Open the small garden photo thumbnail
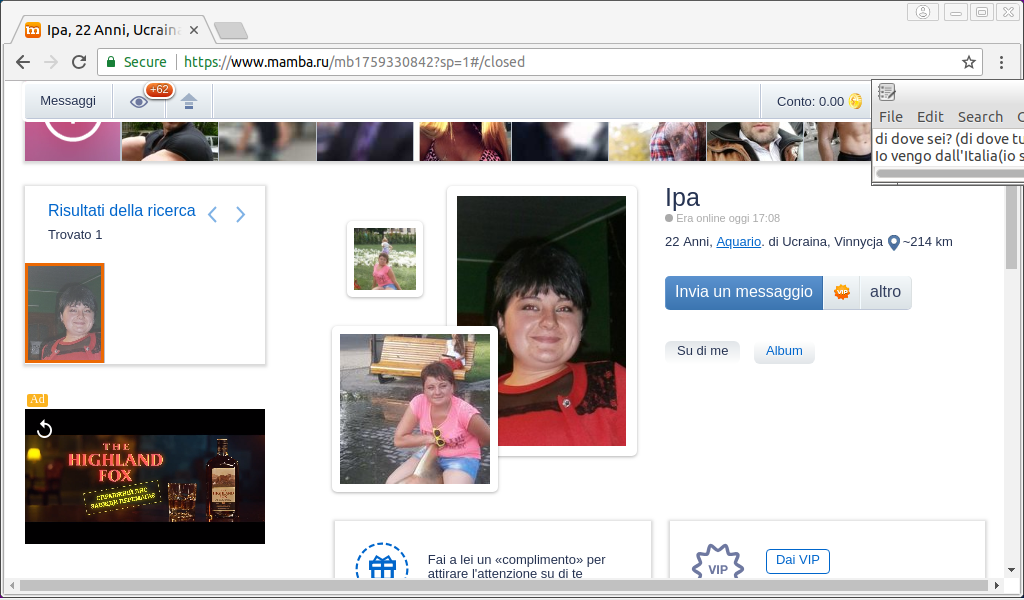The image size is (1024, 600). point(385,259)
